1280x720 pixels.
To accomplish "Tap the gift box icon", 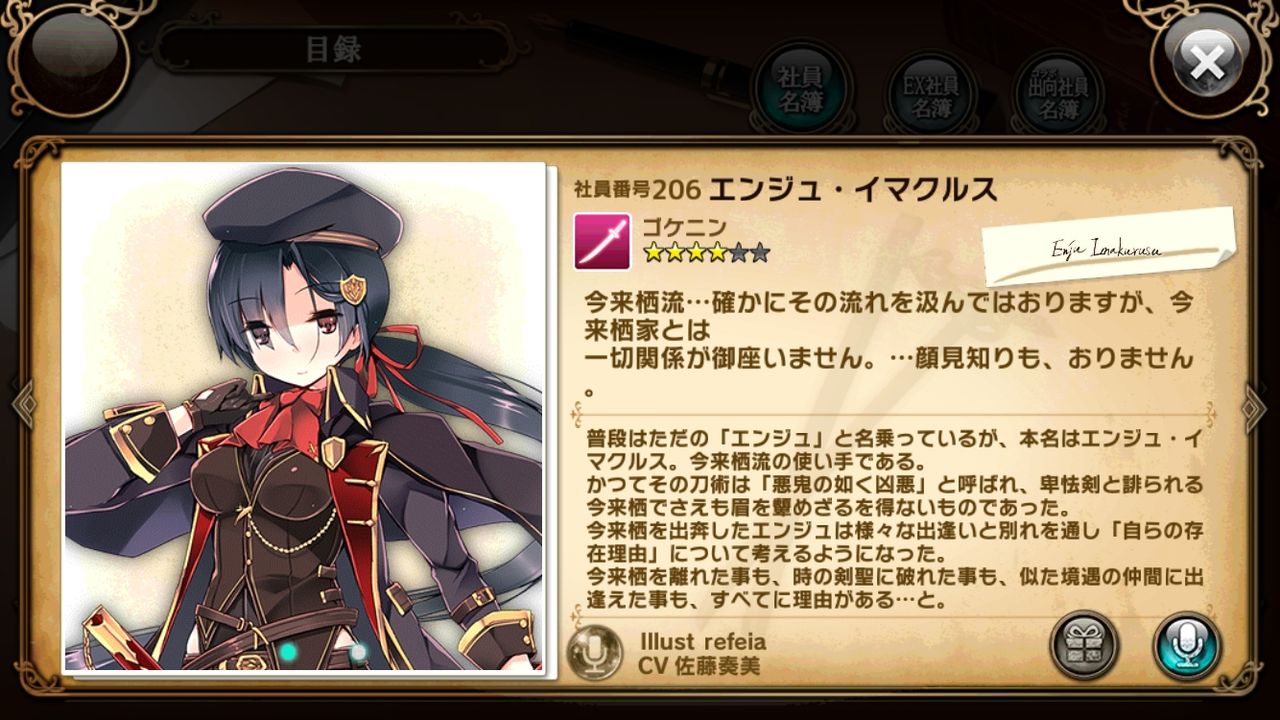I will click(x=1084, y=647).
